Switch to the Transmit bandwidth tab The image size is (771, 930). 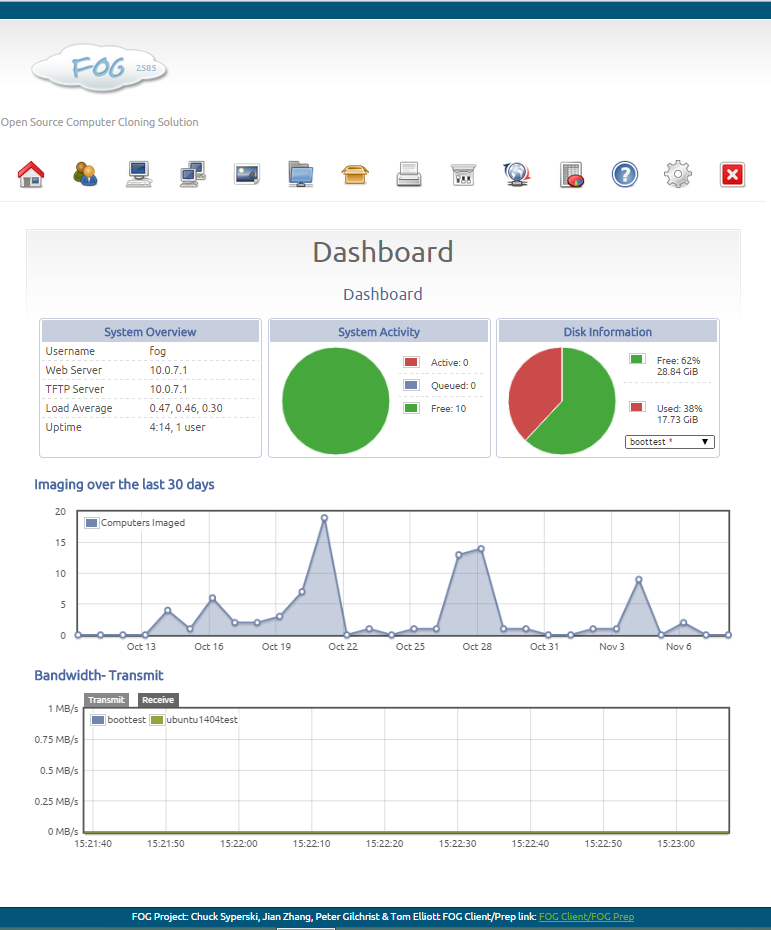pos(106,700)
